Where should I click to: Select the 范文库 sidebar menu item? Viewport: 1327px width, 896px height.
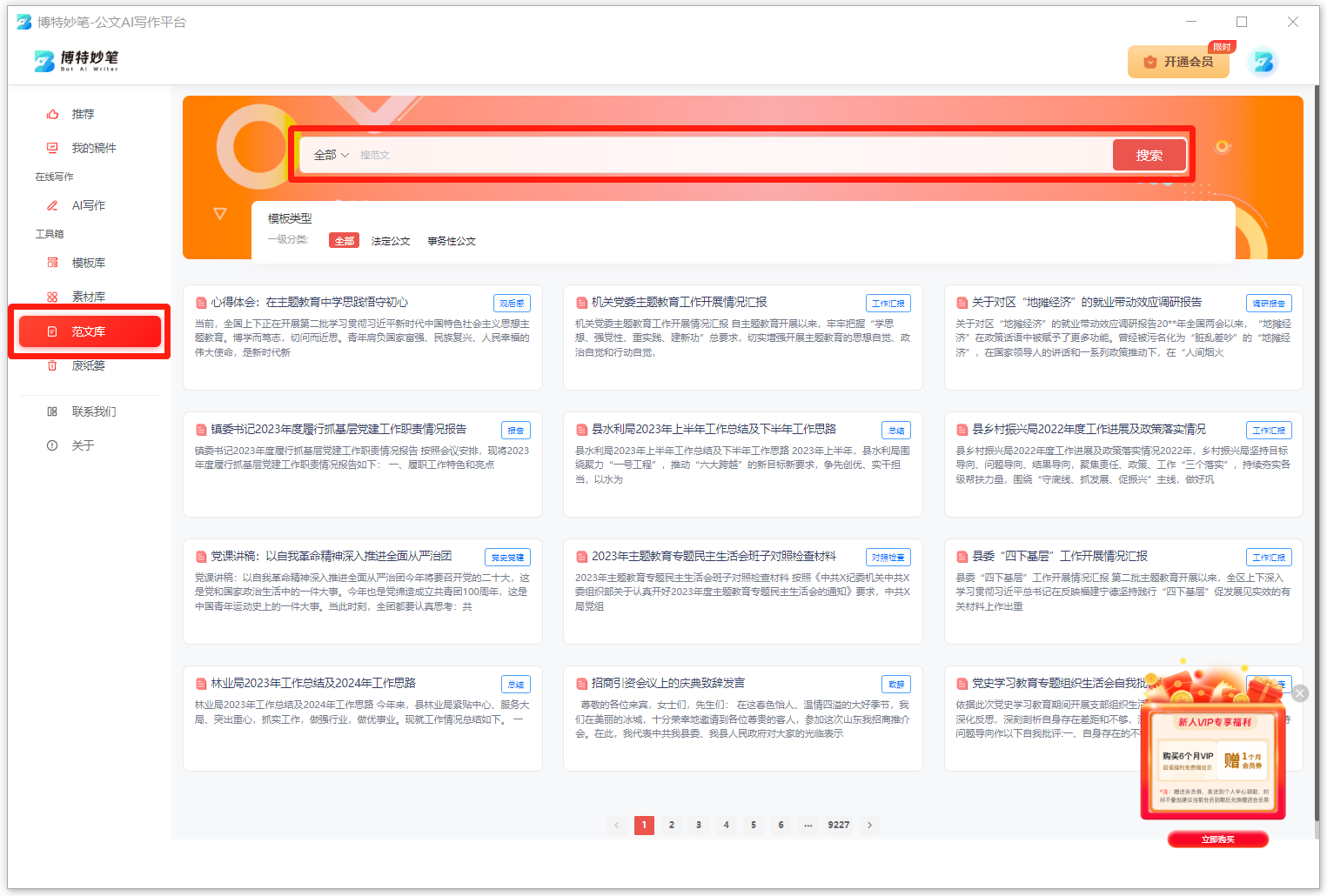click(90, 331)
